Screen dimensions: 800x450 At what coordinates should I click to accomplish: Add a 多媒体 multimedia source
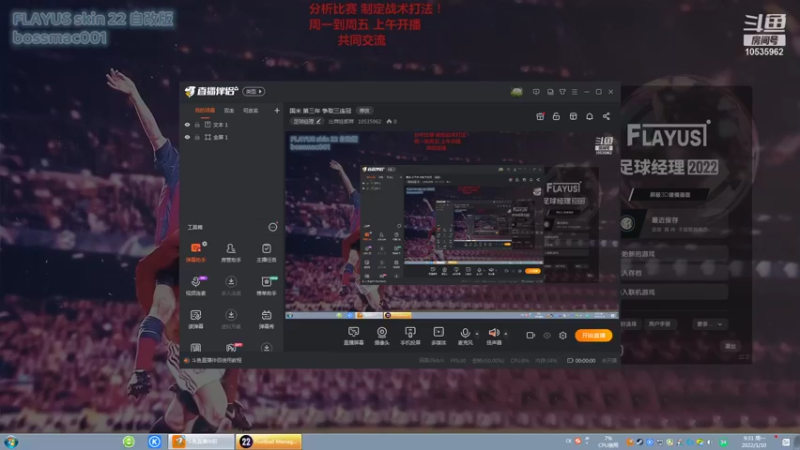pos(438,336)
